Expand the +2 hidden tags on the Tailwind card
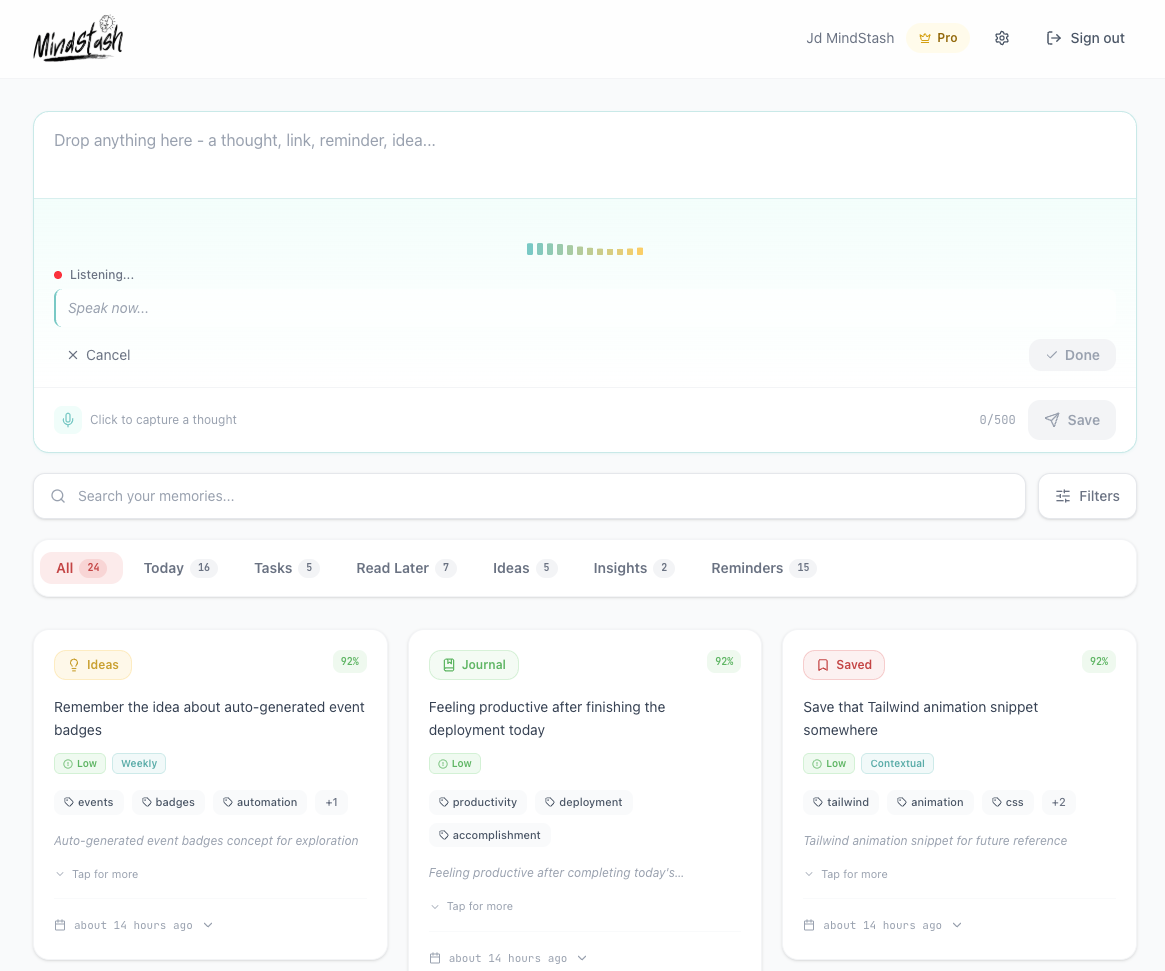 point(1058,801)
